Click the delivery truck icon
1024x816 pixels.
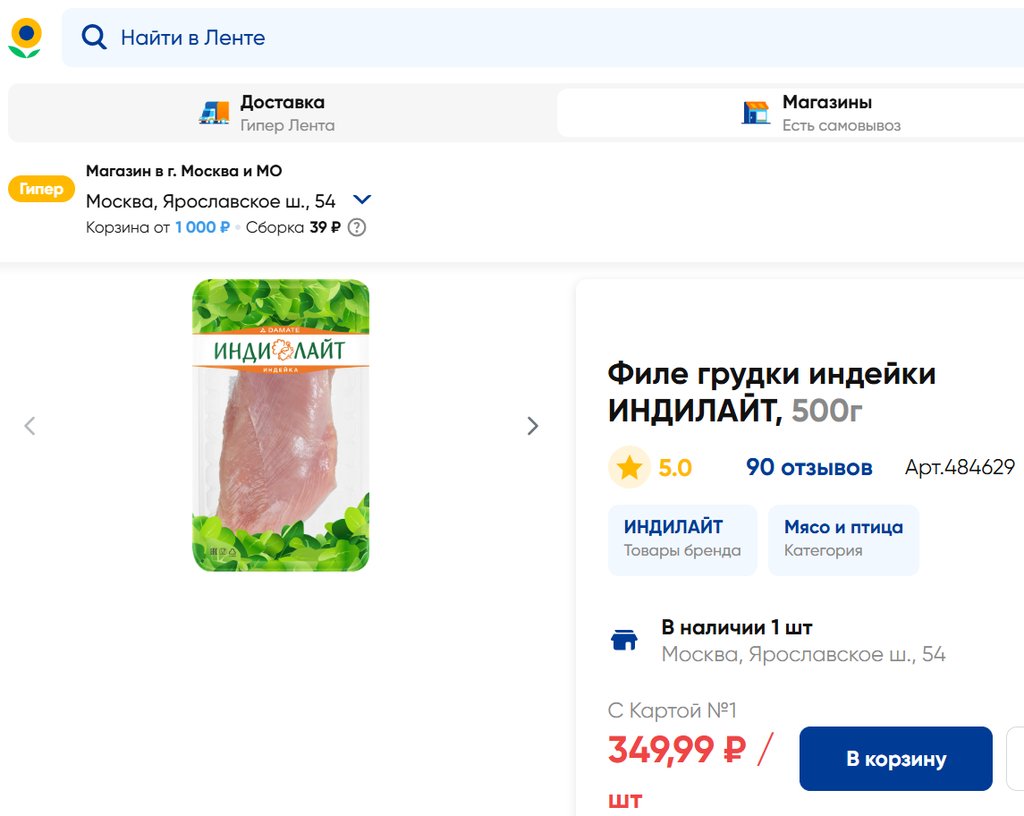214,113
